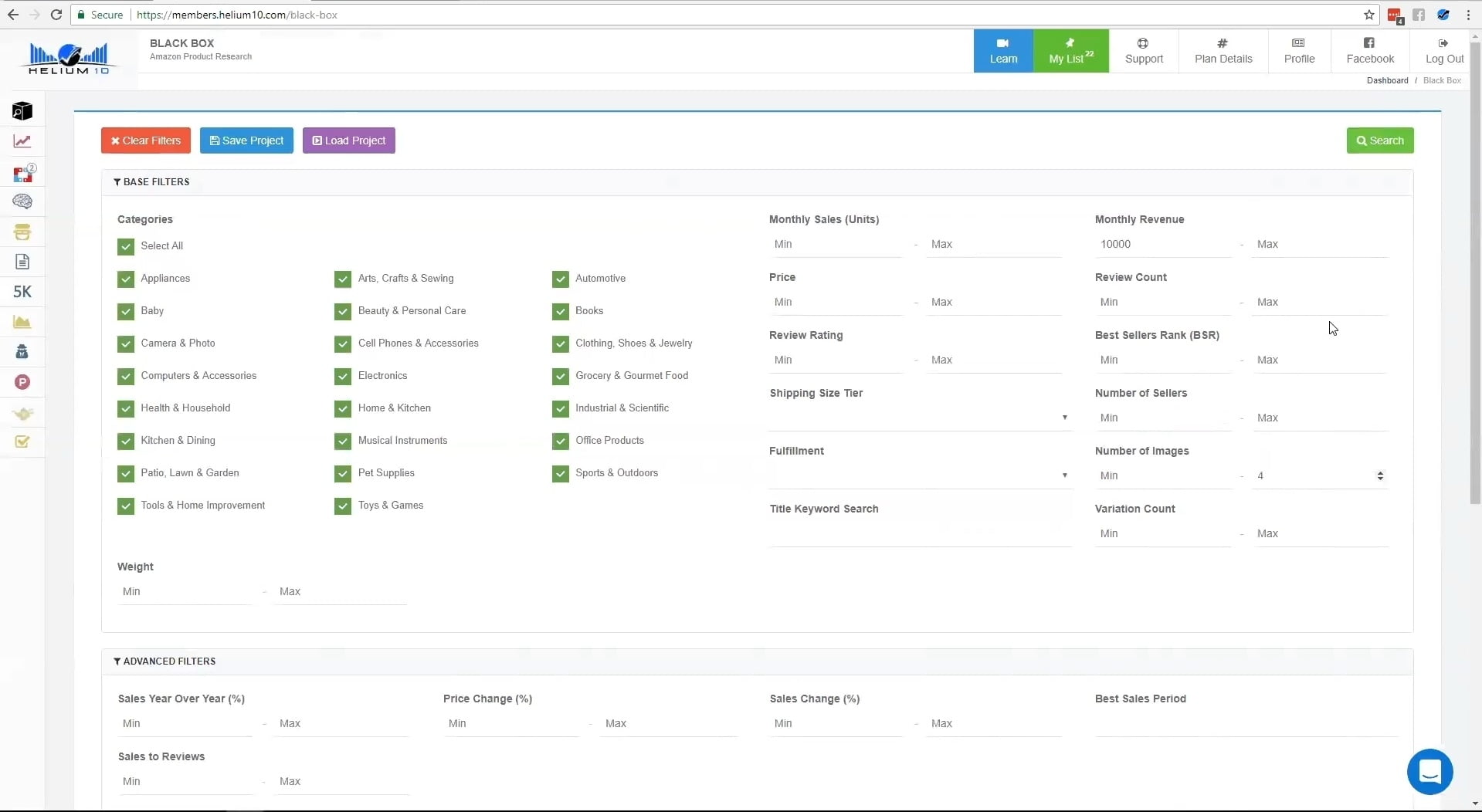Click the Price min input
Image resolution: width=1482 pixels, height=812 pixels.
[x=836, y=303]
